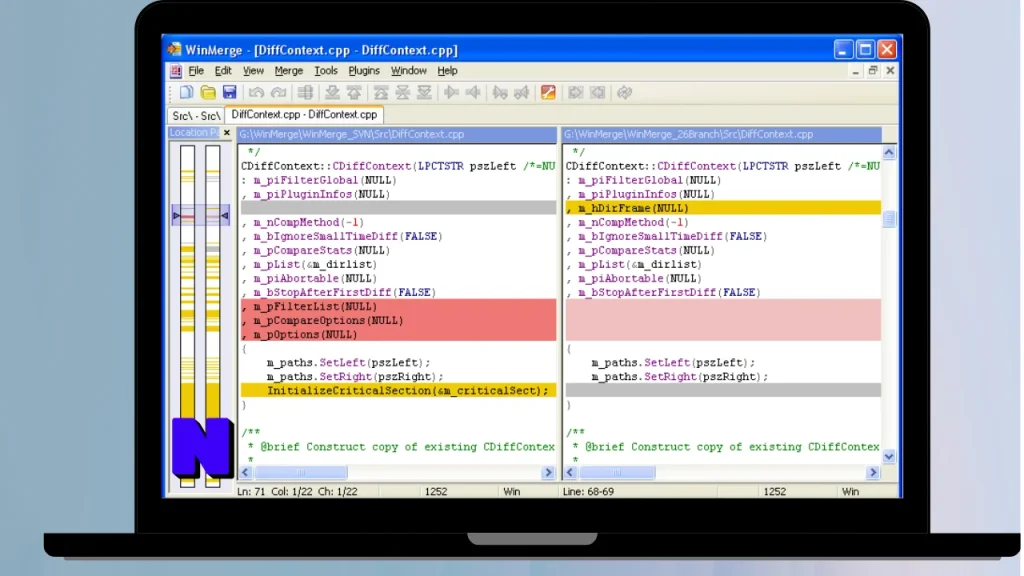
Task: Click the red m_pCompareOptions(NULL) line
Action: coord(398,321)
